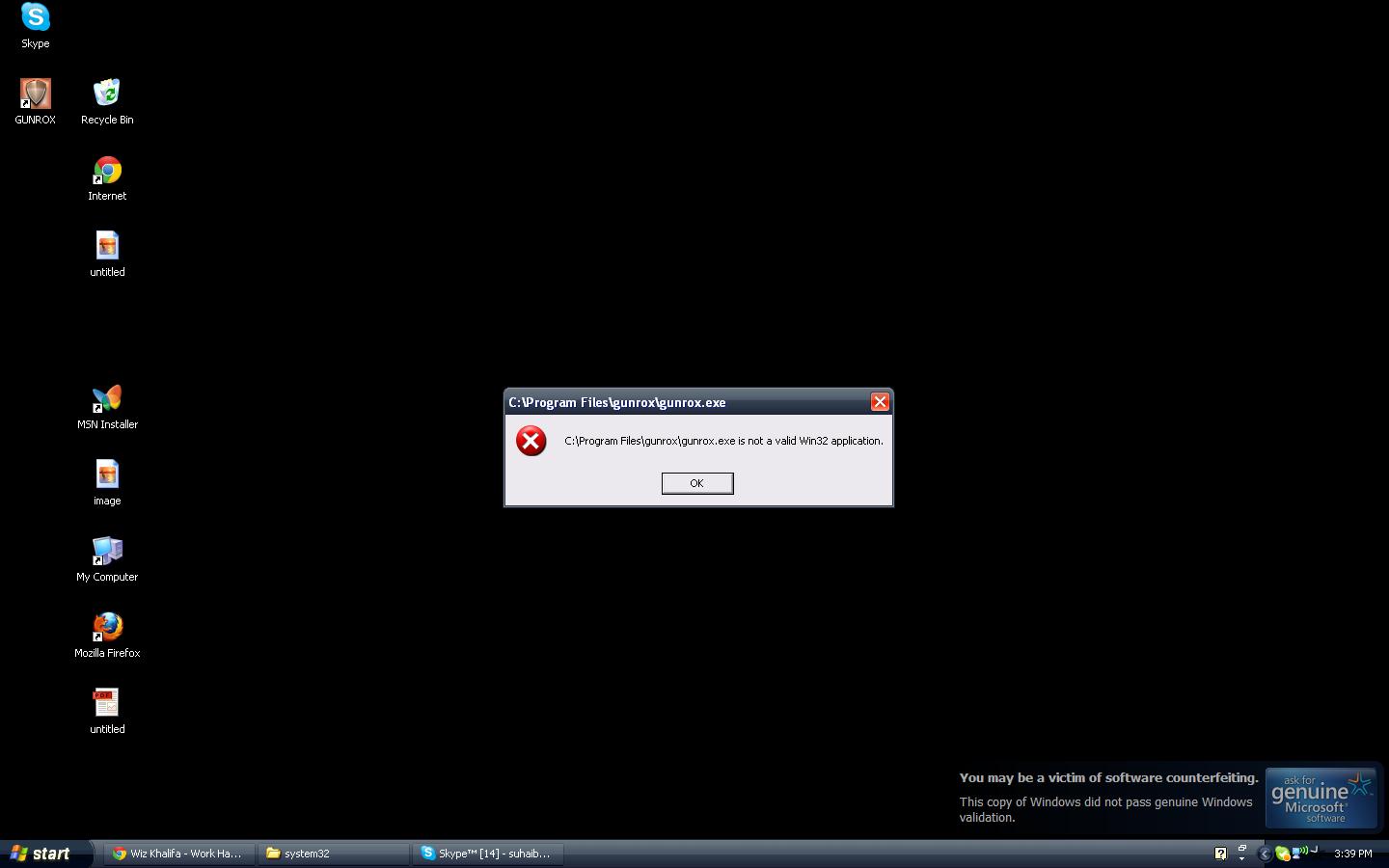The image size is (1389, 868).
Task: Open the language bar options dropdown
Action: tap(1241, 858)
